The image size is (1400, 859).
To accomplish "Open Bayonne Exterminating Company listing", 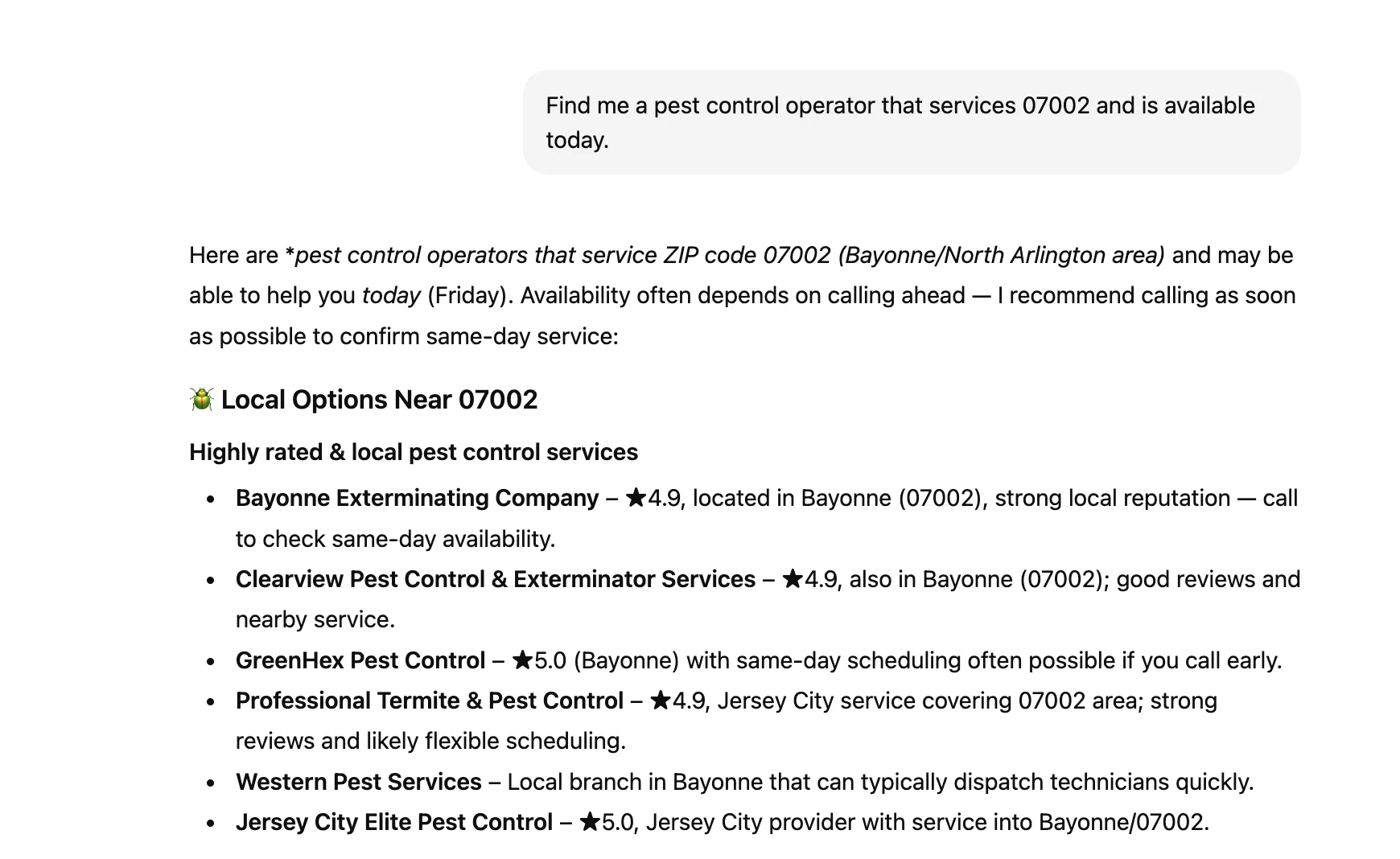I will point(417,498).
